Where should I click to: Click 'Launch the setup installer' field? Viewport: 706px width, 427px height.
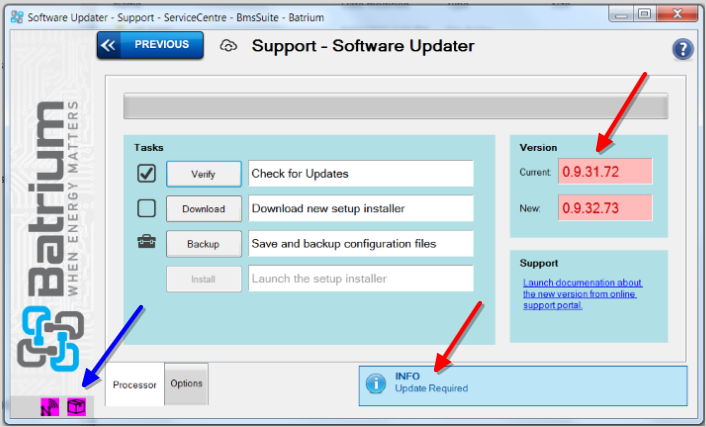point(361,278)
